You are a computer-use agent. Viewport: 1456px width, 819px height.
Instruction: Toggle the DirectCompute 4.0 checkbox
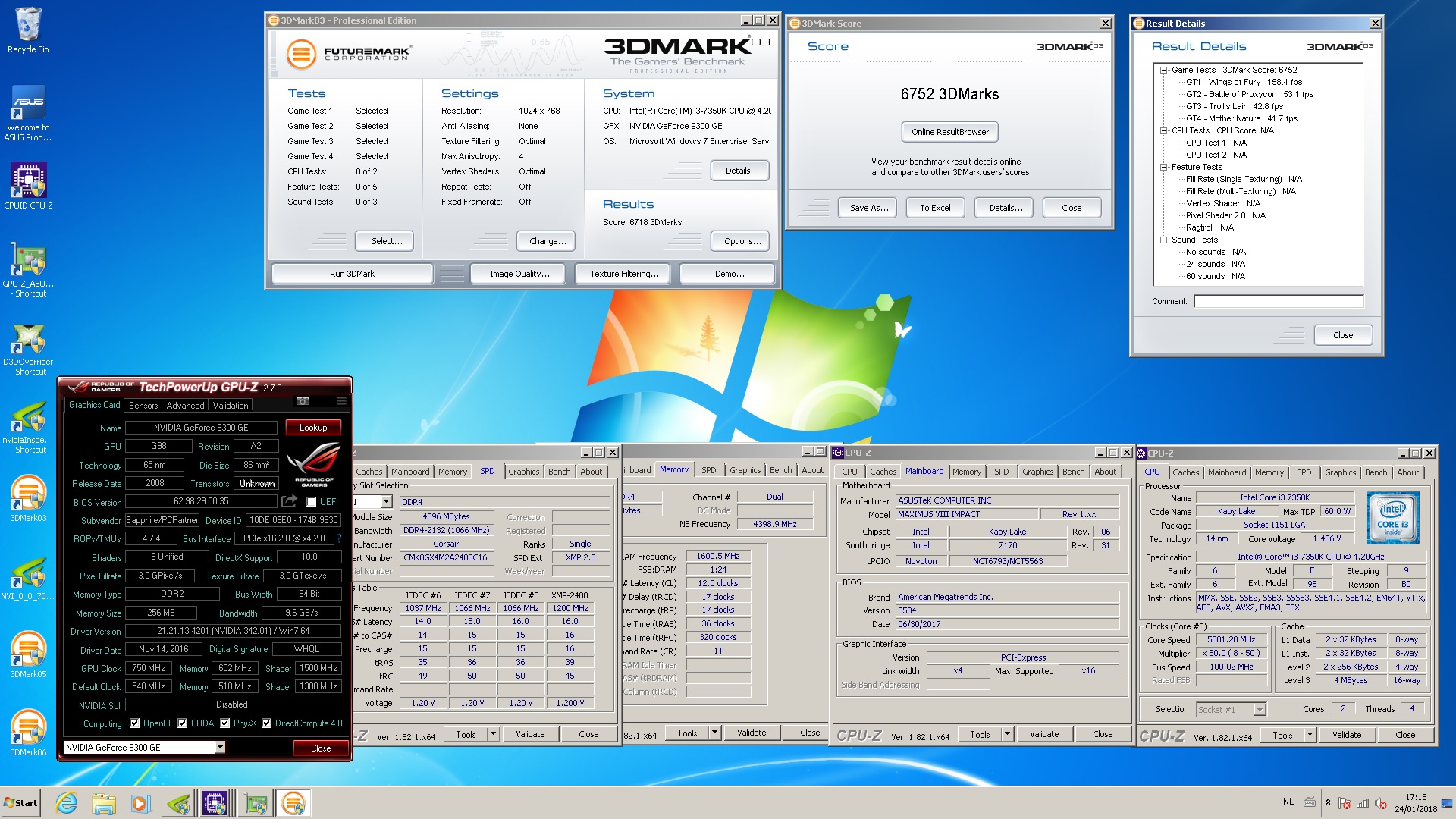(267, 723)
